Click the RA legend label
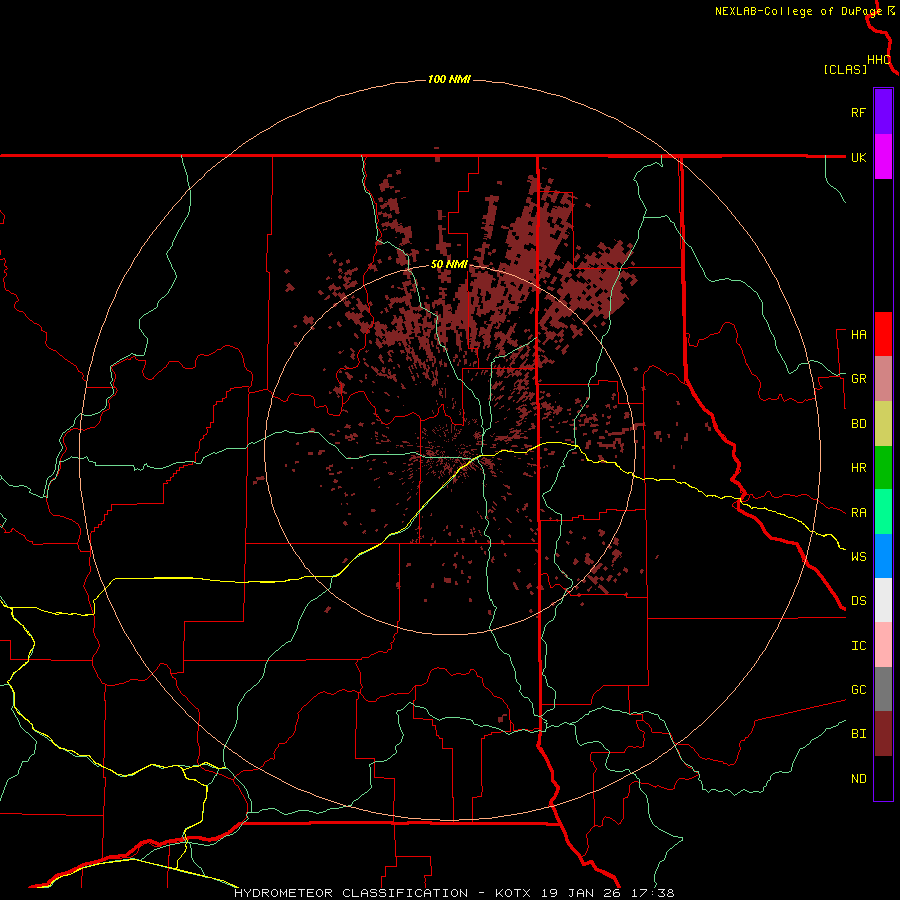Image resolution: width=900 pixels, height=900 pixels. 858,513
